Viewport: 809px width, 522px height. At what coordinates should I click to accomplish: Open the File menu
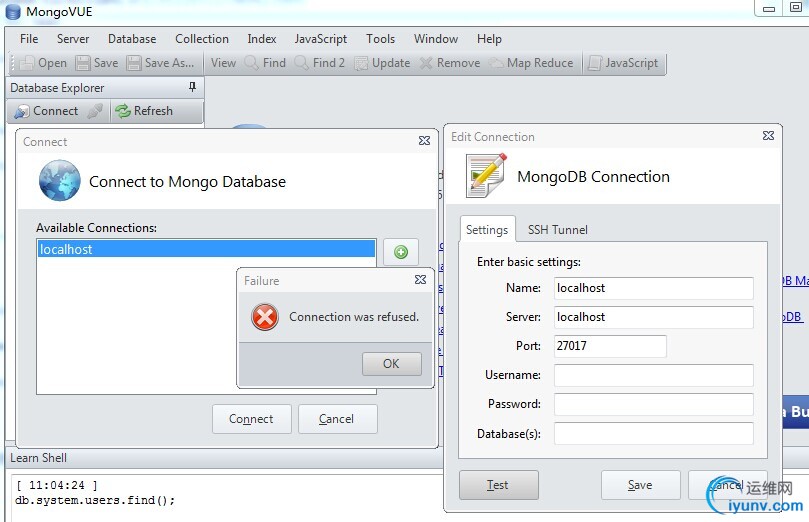click(29, 39)
